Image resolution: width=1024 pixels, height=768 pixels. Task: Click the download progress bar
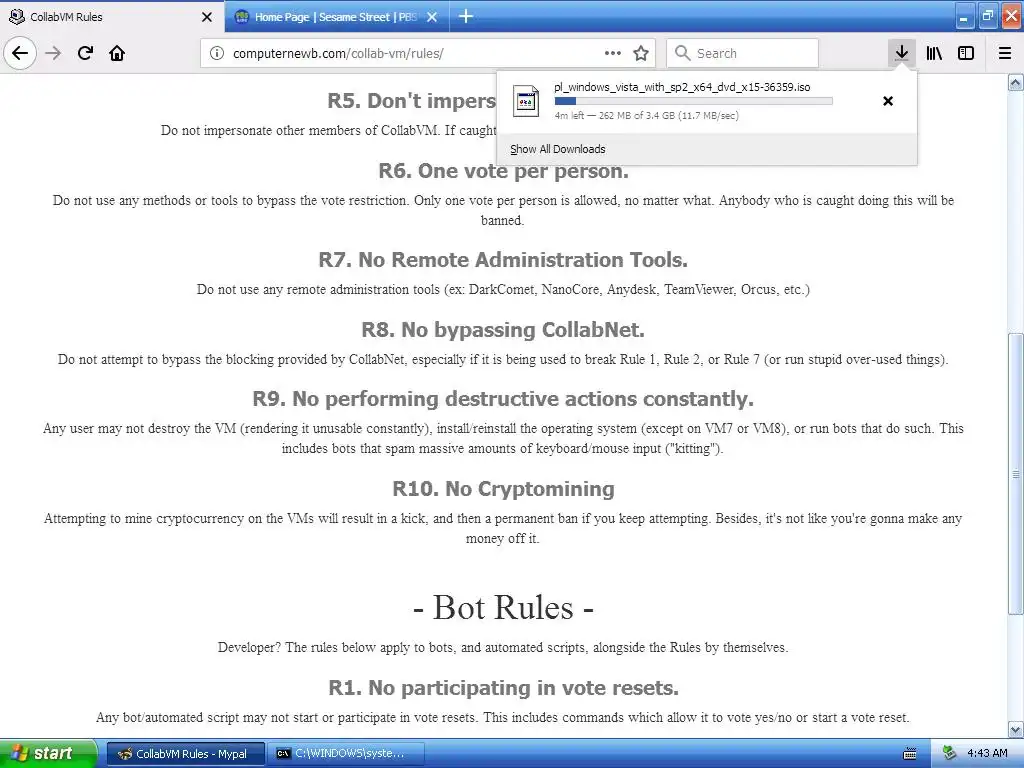point(693,101)
